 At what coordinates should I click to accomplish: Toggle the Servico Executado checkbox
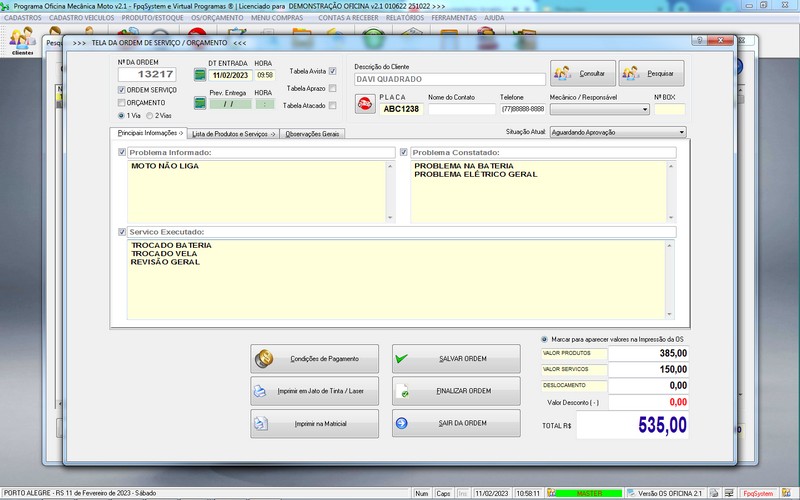pos(122,232)
